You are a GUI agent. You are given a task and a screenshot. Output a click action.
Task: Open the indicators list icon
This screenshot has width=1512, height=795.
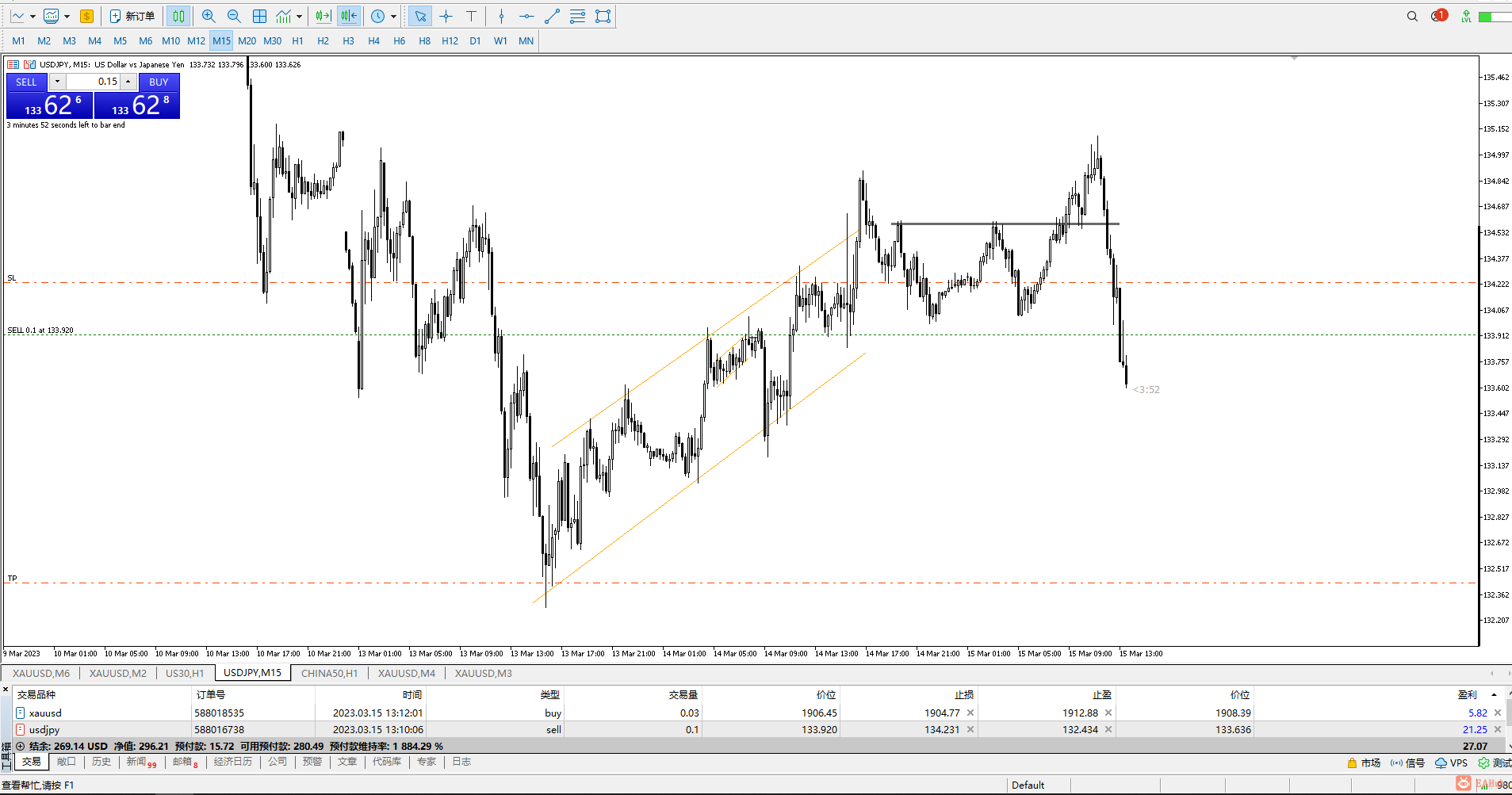283,16
